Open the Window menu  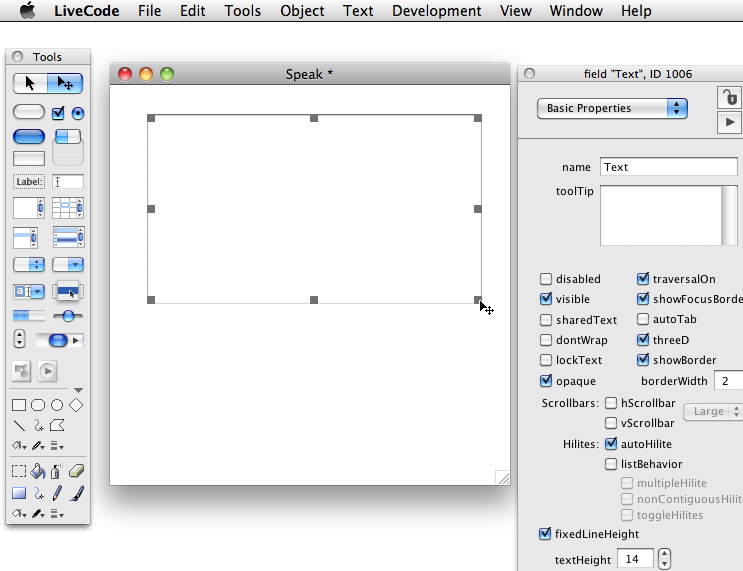(576, 10)
